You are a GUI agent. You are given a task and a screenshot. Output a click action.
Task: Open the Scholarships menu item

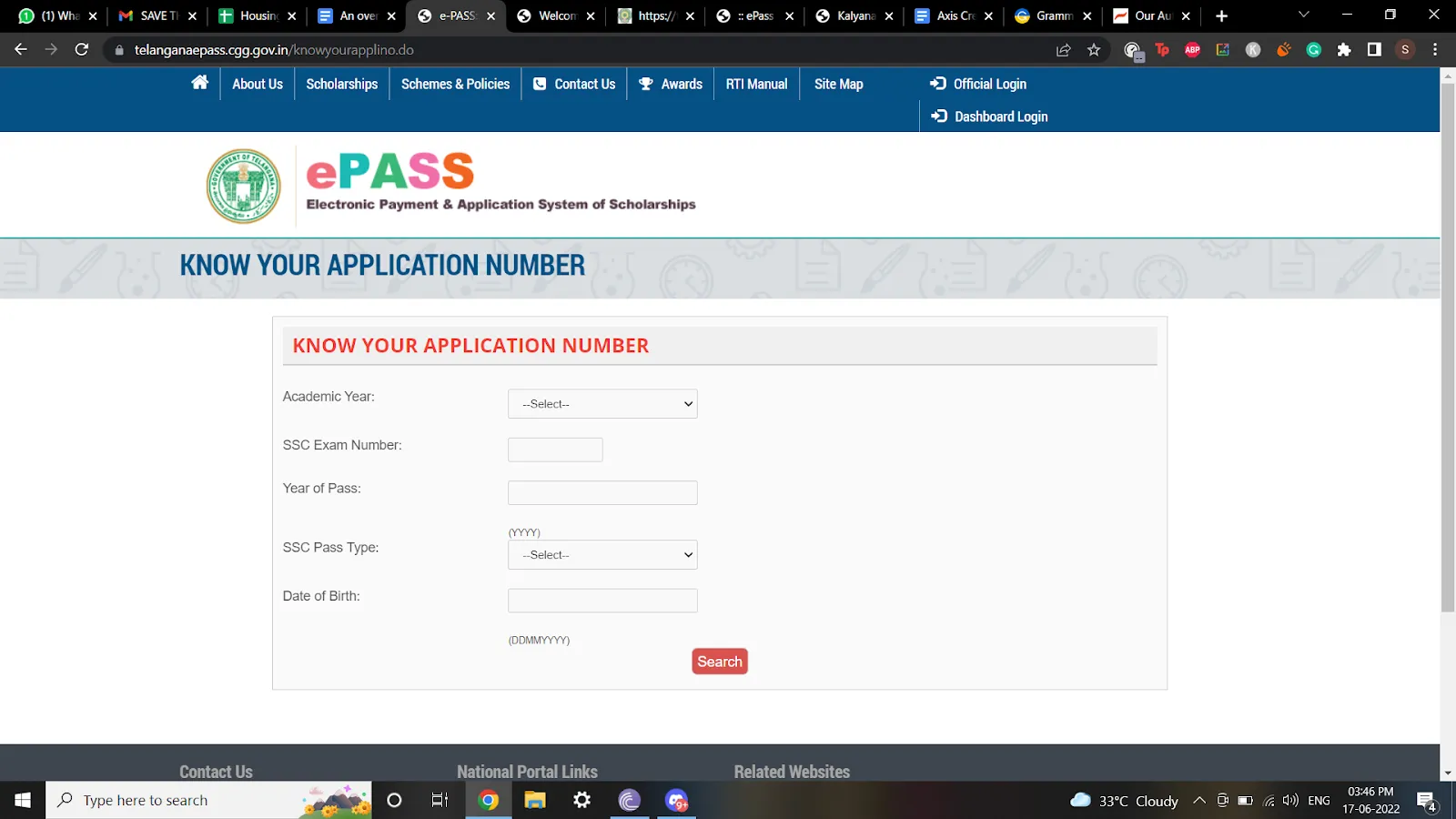[x=341, y=84]
